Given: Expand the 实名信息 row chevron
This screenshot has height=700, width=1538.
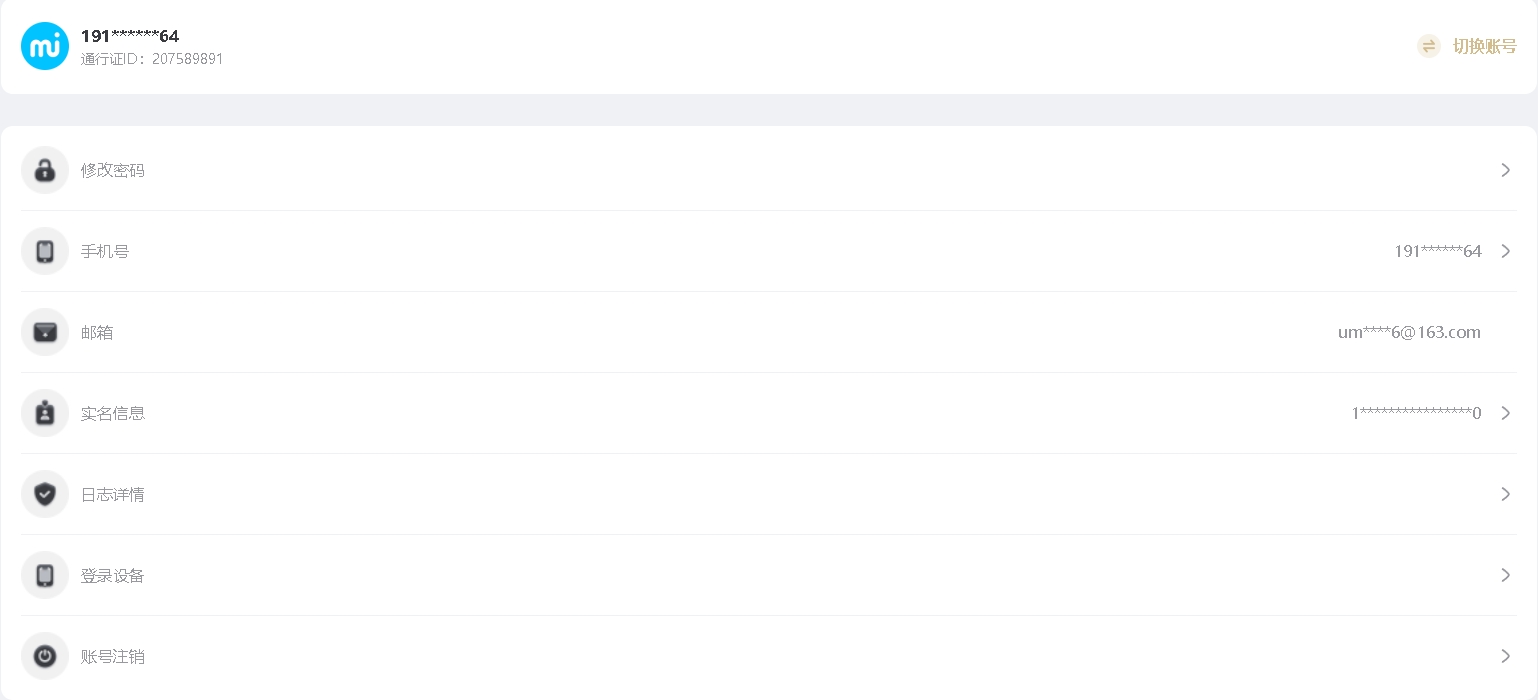Looking at the screenshot, I should pos(1506,413).
